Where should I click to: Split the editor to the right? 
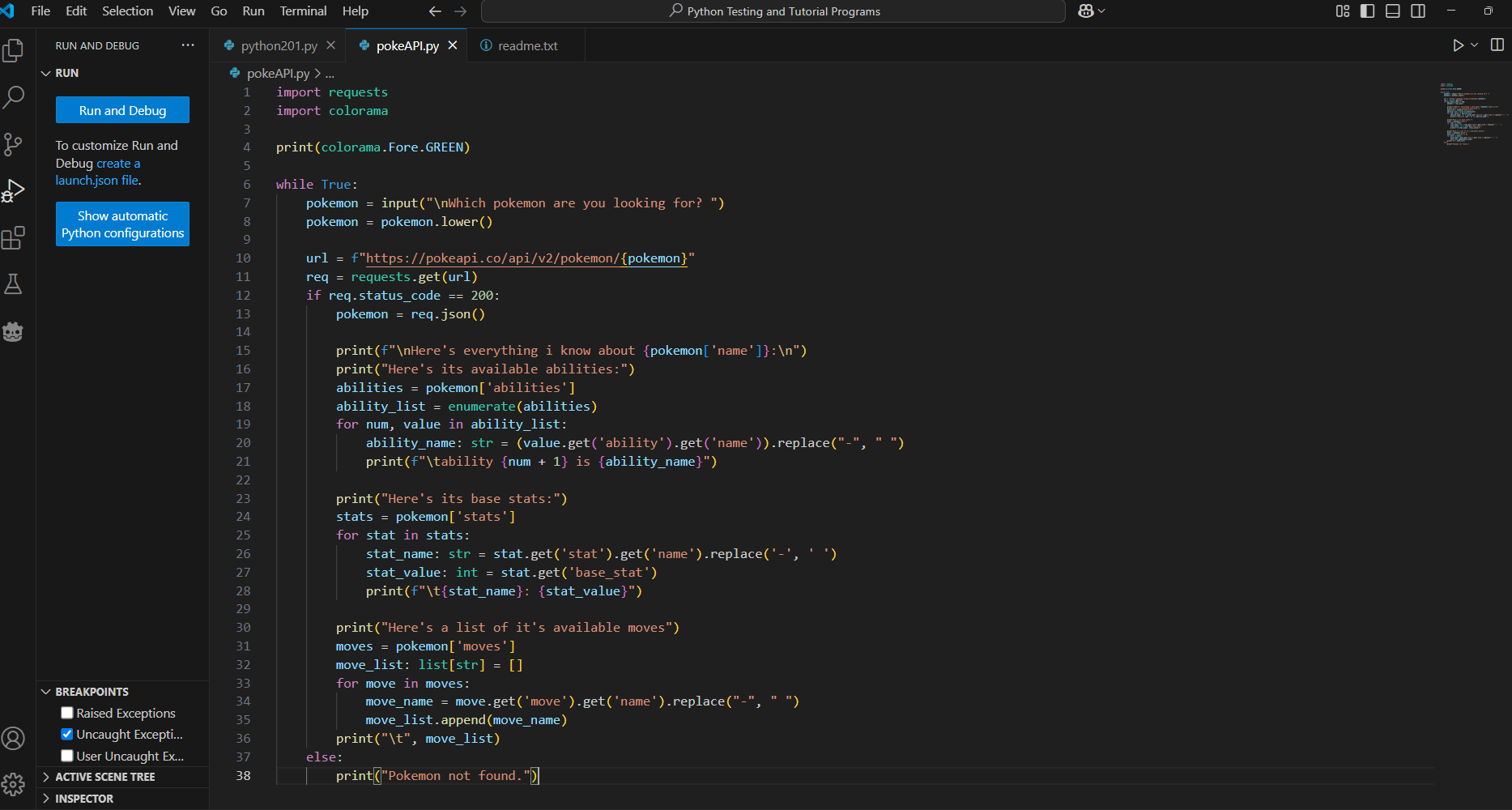coord(1497,45)
